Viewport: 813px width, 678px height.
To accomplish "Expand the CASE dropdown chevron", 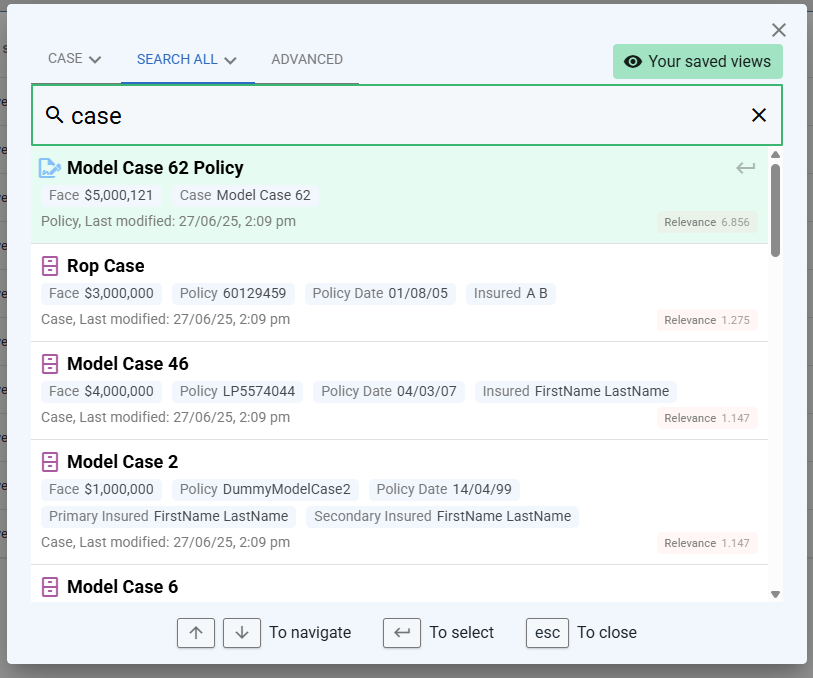I will point(95,60).
